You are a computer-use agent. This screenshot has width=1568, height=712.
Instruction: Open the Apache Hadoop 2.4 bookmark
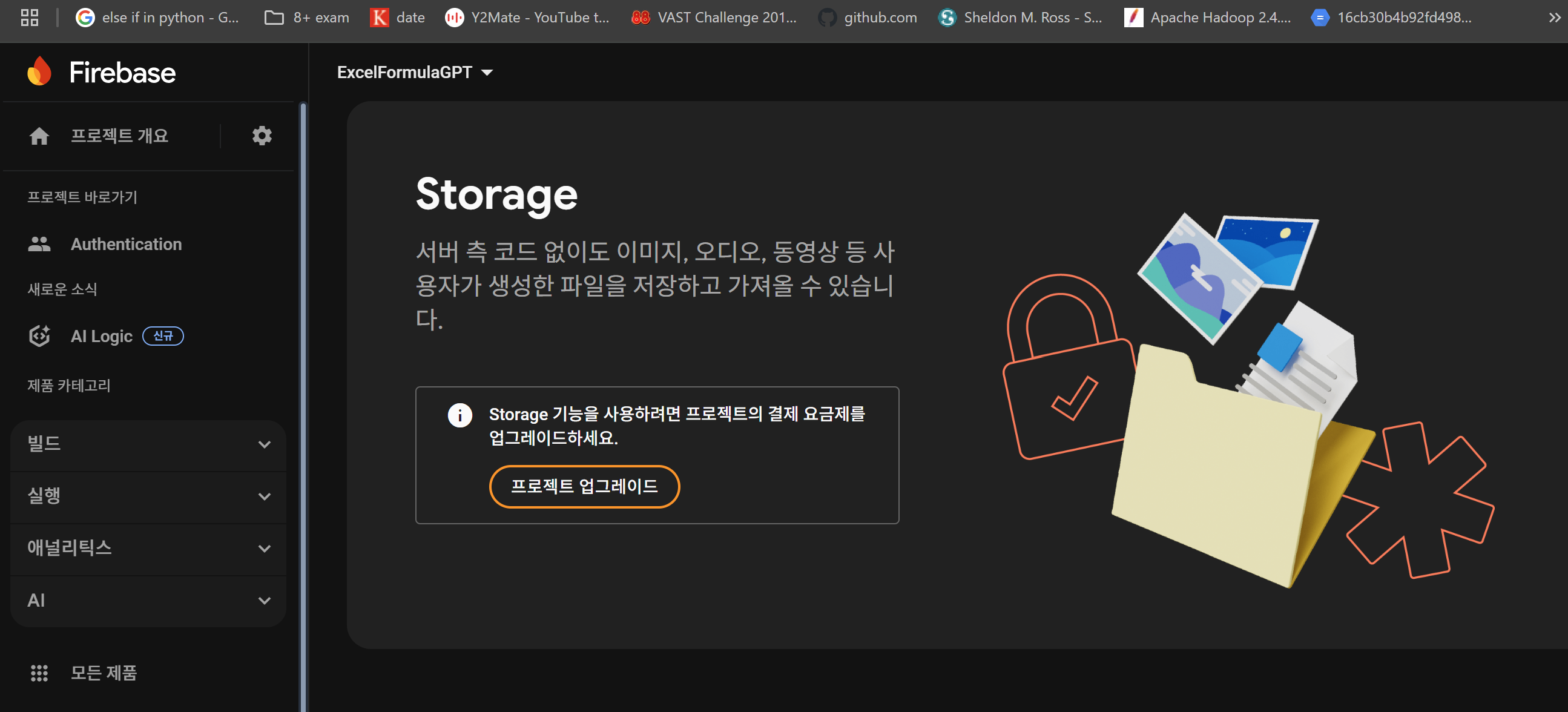tap(1207, 17)
